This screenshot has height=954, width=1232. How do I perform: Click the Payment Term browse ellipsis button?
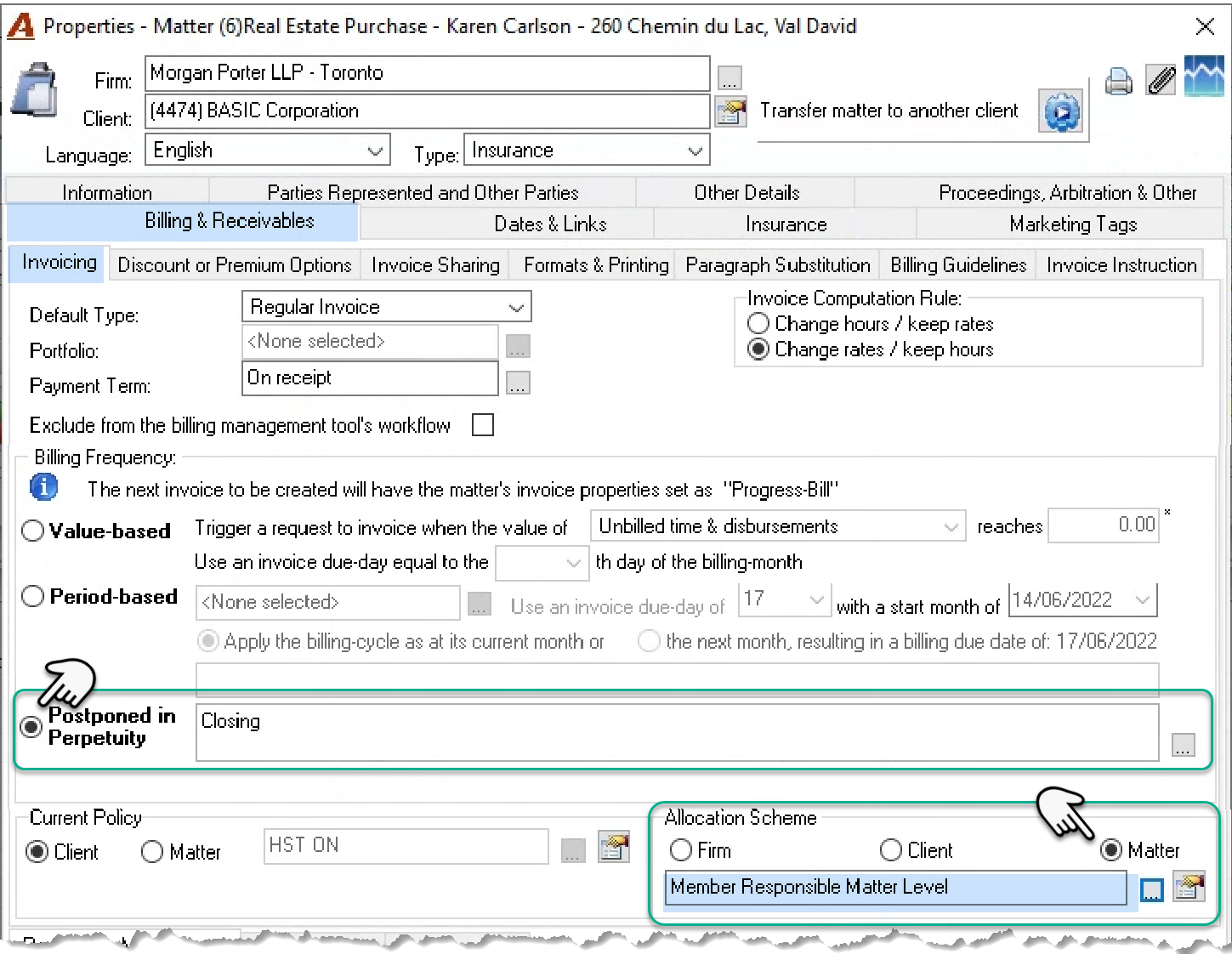518,383
